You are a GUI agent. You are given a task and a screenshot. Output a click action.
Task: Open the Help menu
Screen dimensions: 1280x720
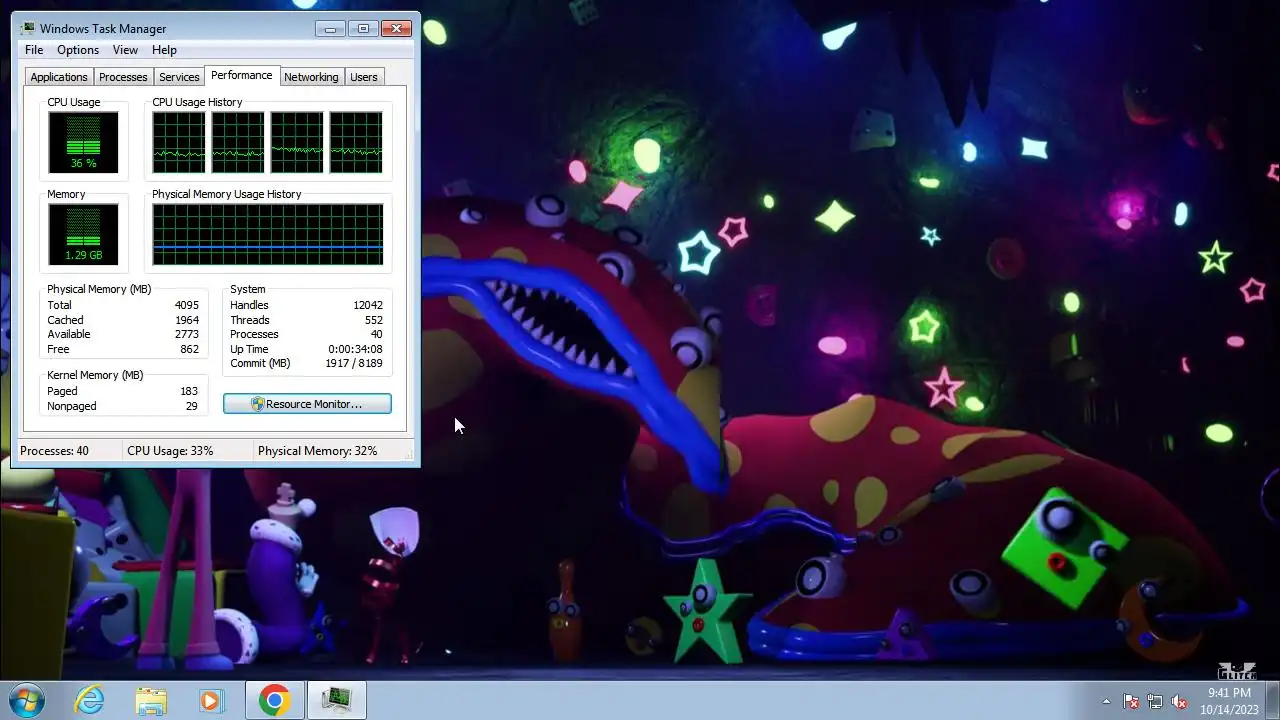click(164, 50)
